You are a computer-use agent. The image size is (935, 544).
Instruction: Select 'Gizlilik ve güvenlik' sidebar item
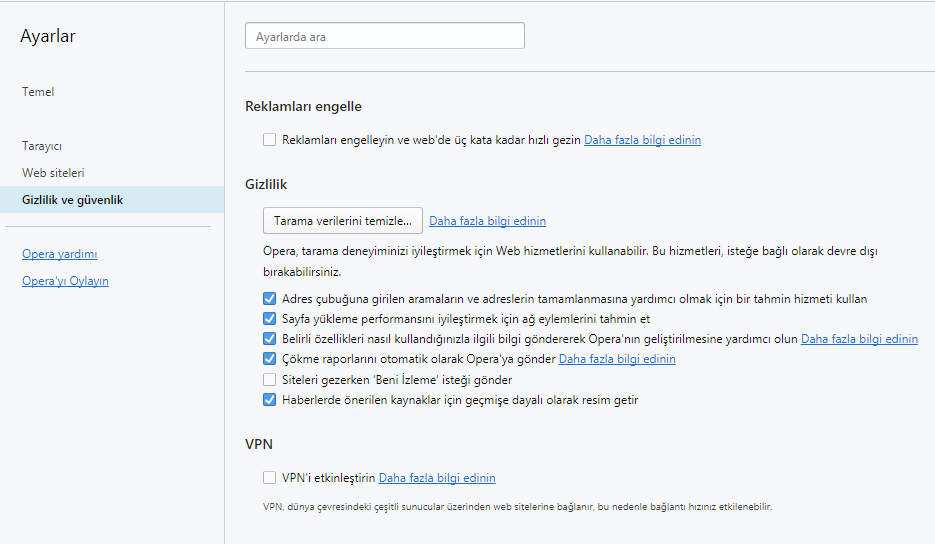tap(112, 199)
